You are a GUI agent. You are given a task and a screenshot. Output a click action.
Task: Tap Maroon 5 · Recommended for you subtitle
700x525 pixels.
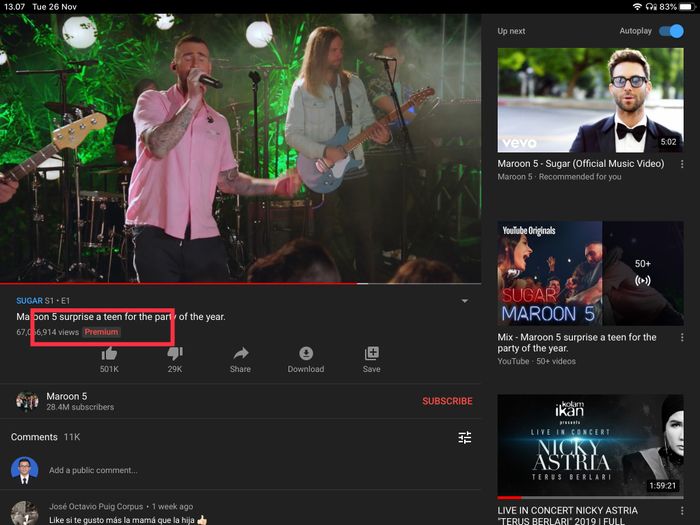(x=559, y=177)
